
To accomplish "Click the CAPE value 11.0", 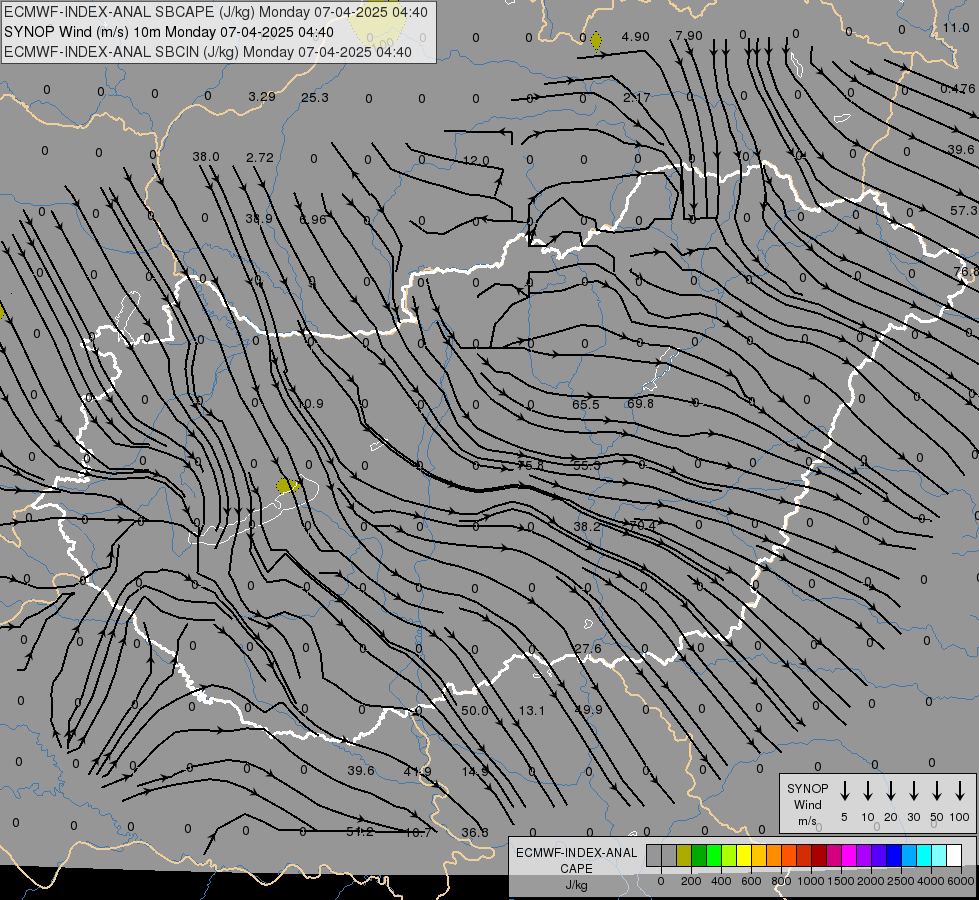I will pyautogui.click(x=956, y=27).
